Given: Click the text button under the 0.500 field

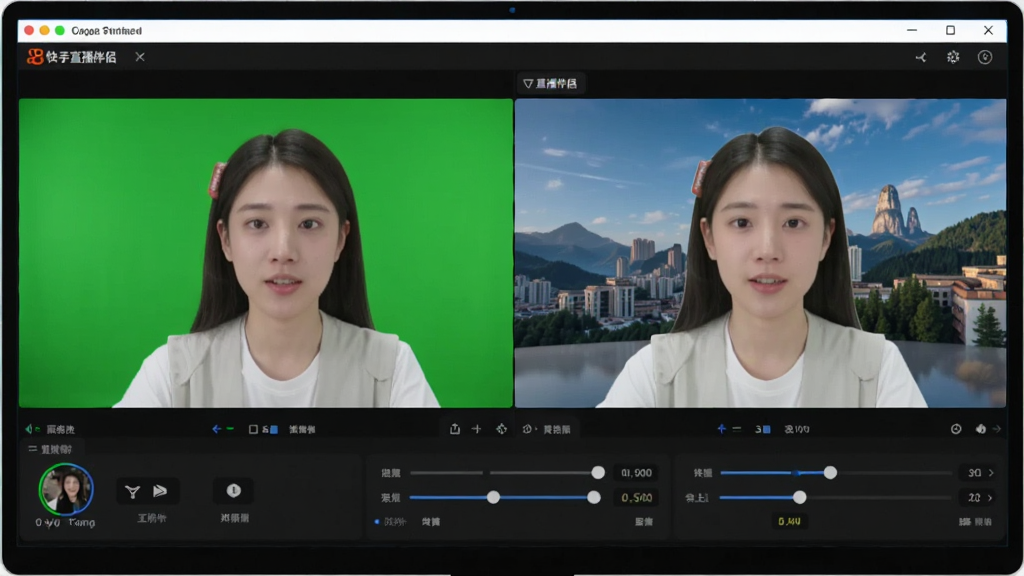Looking at the screenshot, I should [x=644, y=522].
